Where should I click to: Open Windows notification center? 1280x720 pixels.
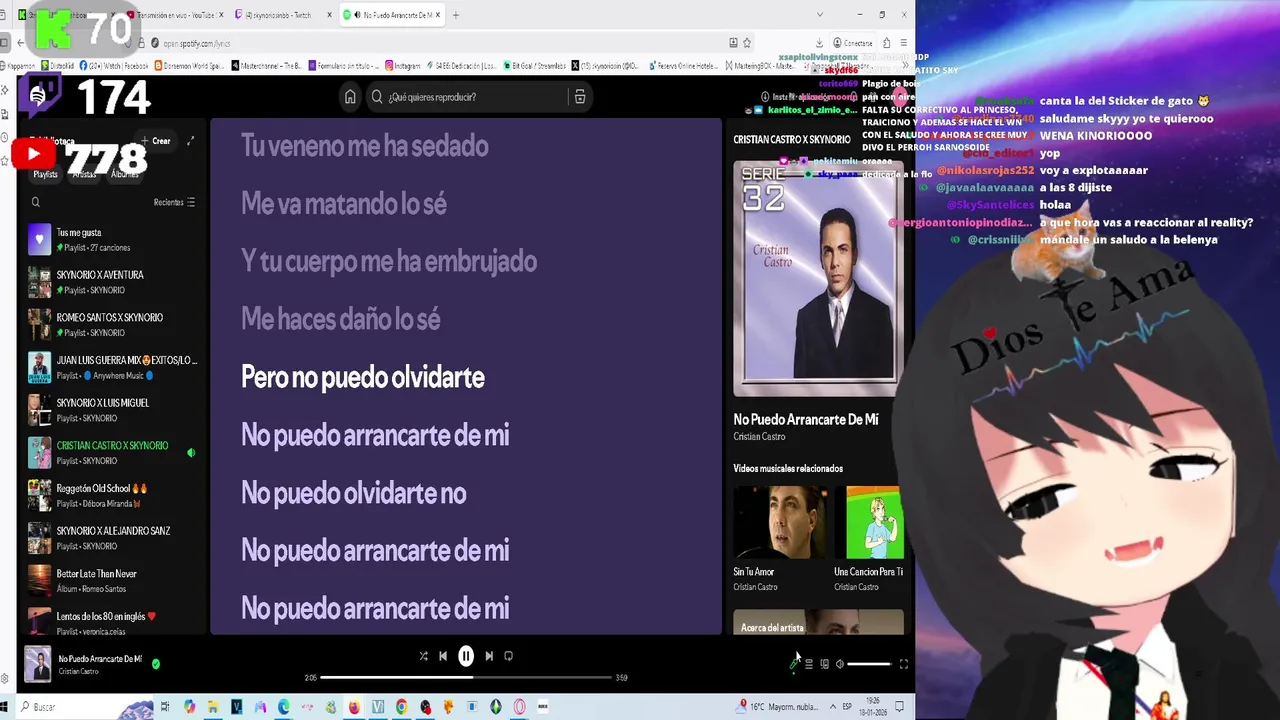coord(899,707)
